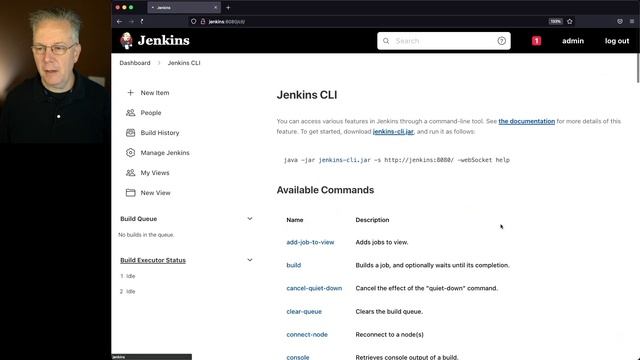Click the My Views icon
This screenshot has height=360, width=640.
[x=131, y=173]
